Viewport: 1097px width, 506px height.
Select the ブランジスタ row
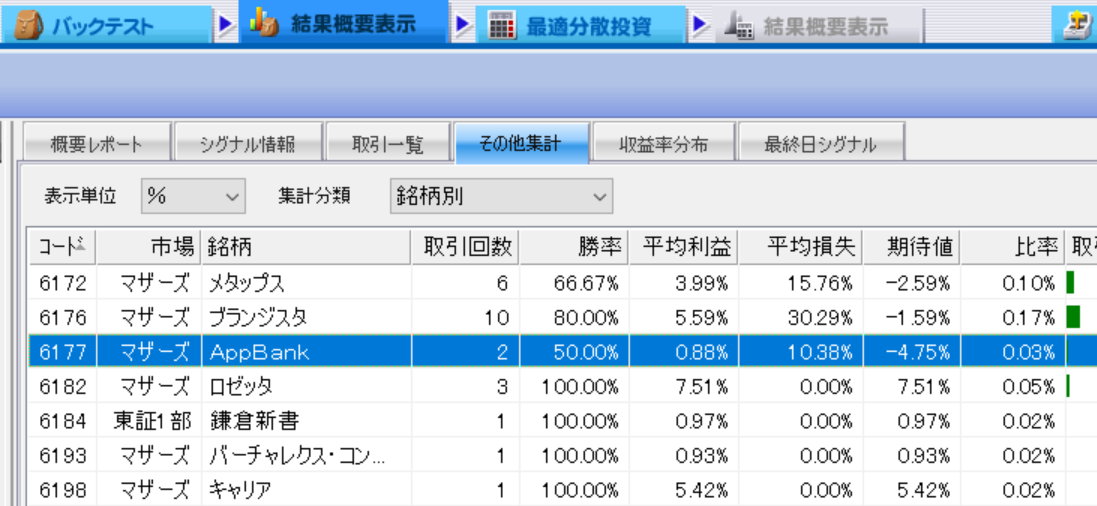562,318
